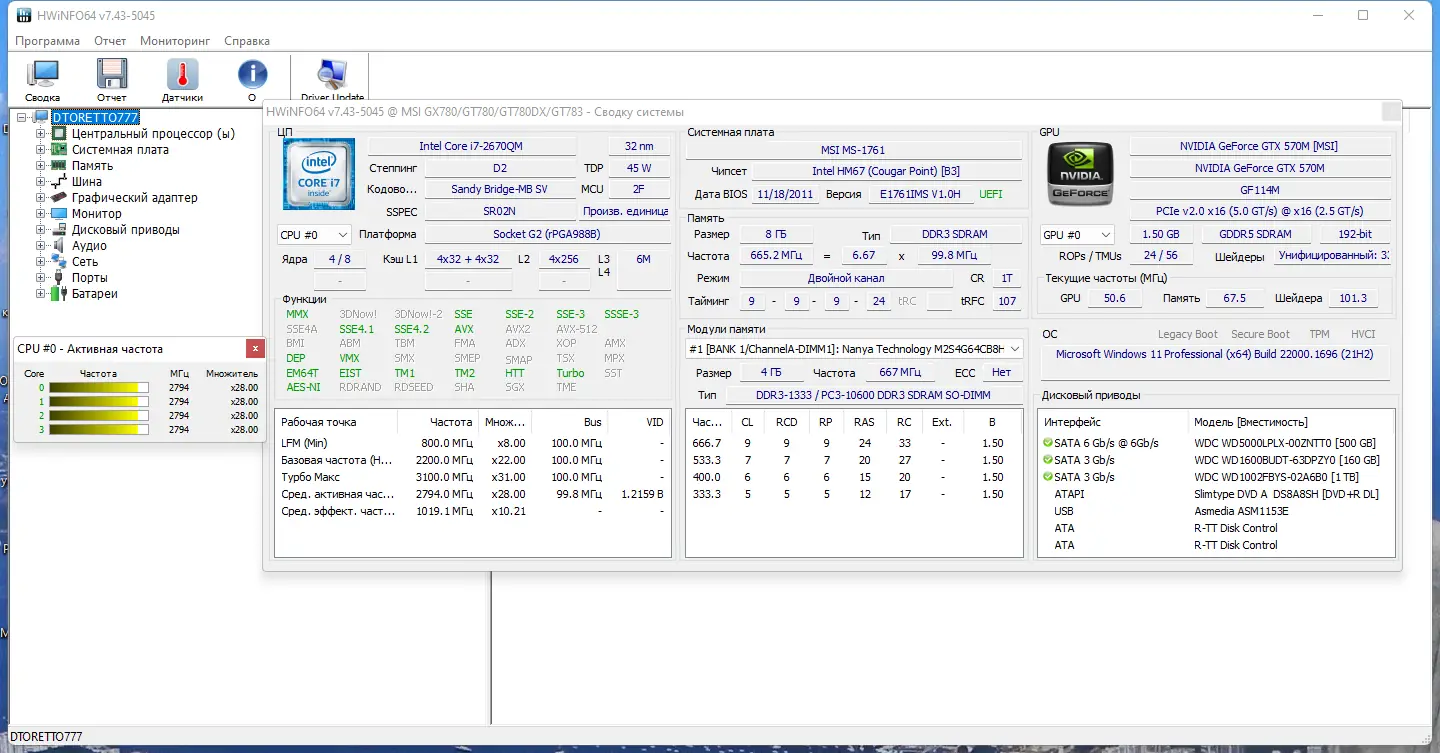Expand the Шина tree node
This screenshot has width=1440, height=753.
[41, 182]
